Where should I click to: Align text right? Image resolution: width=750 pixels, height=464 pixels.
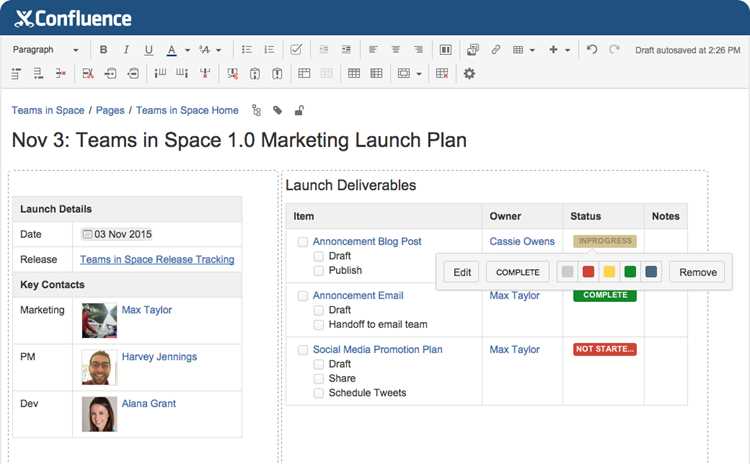point(418,50)
